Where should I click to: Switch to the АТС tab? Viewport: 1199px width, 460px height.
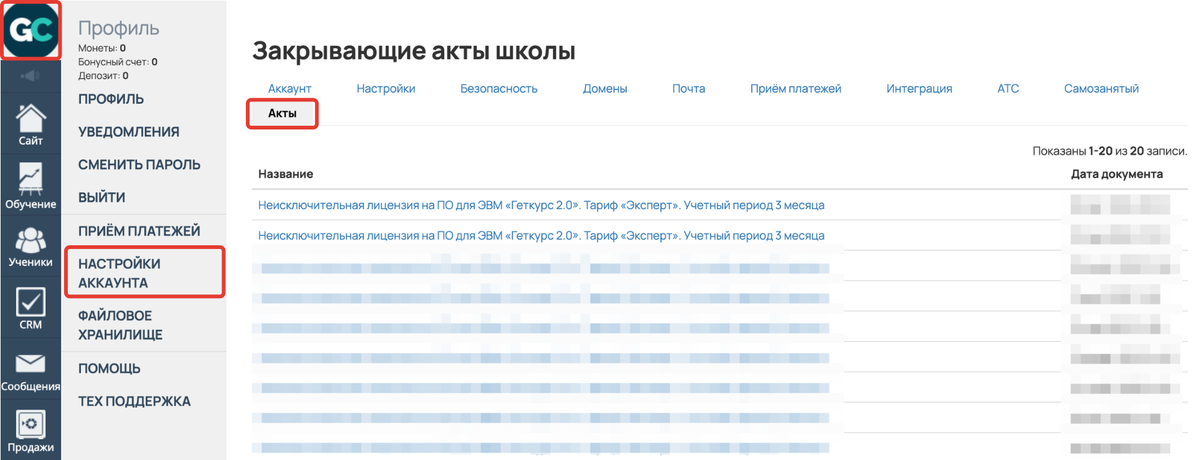1009,89
